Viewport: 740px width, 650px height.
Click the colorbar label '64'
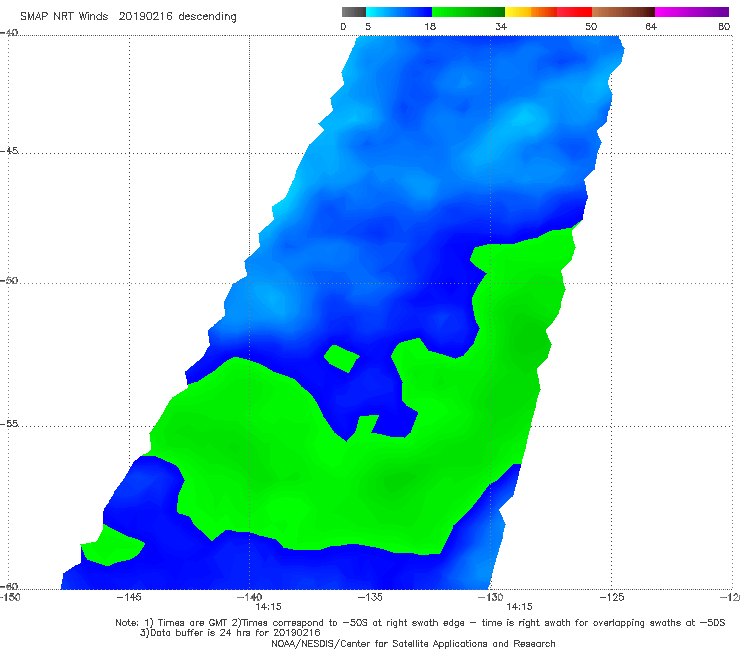[x=651, y=26]
